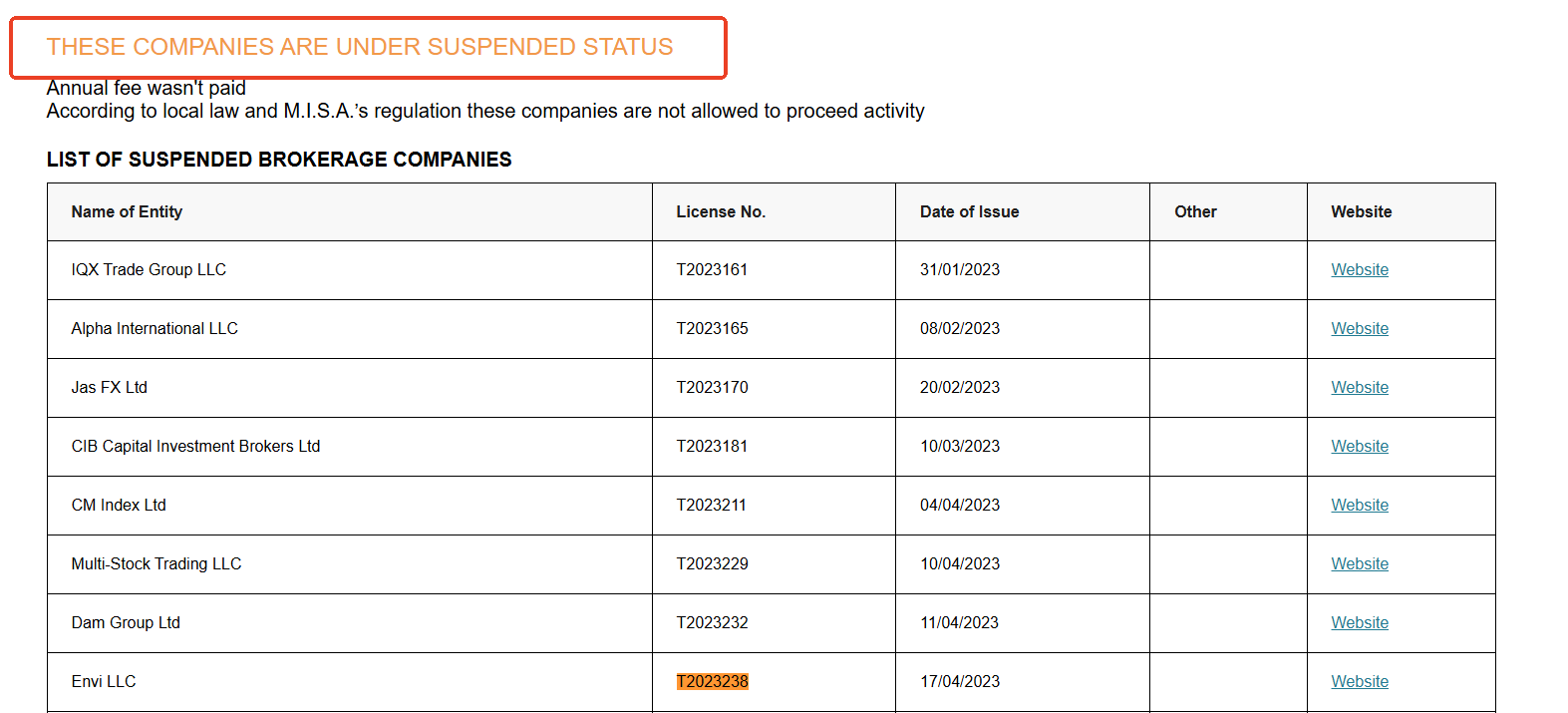
Task: Click the "License No." column header
Action: pyautogui.click(x=721, y=212)
